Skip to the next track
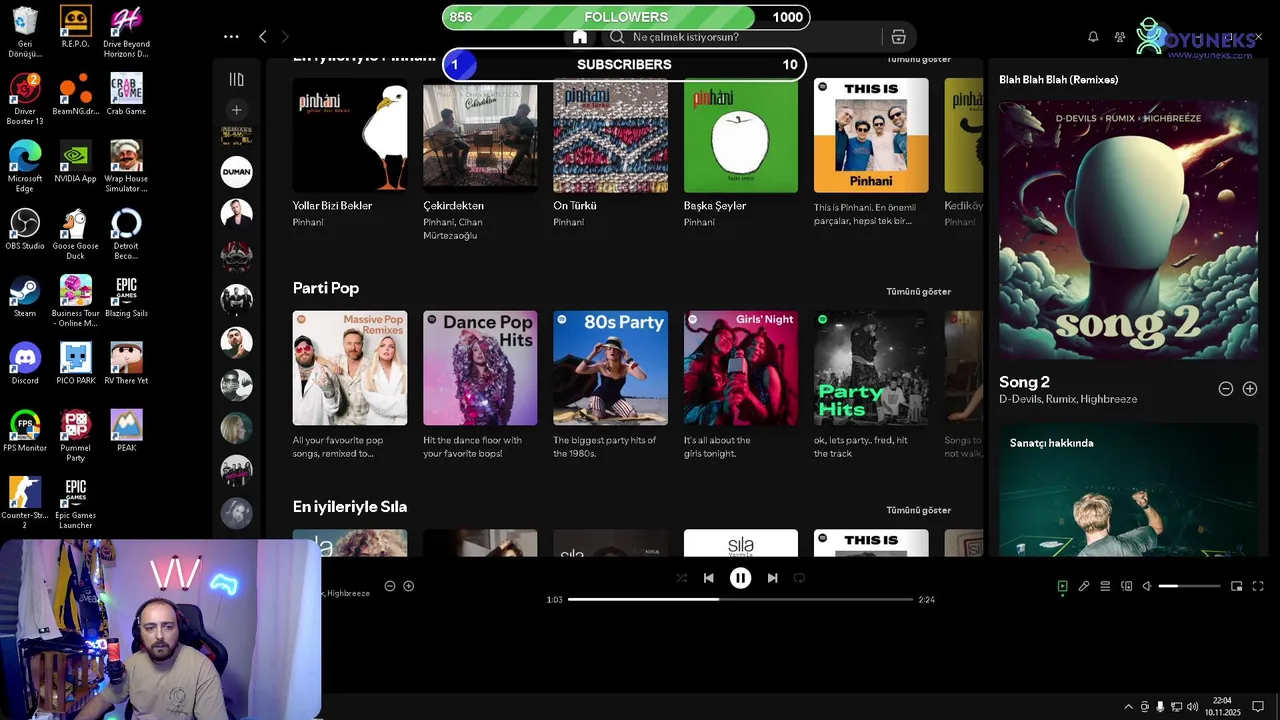The height and width of the screenshot is (720, 1280). 772,578
